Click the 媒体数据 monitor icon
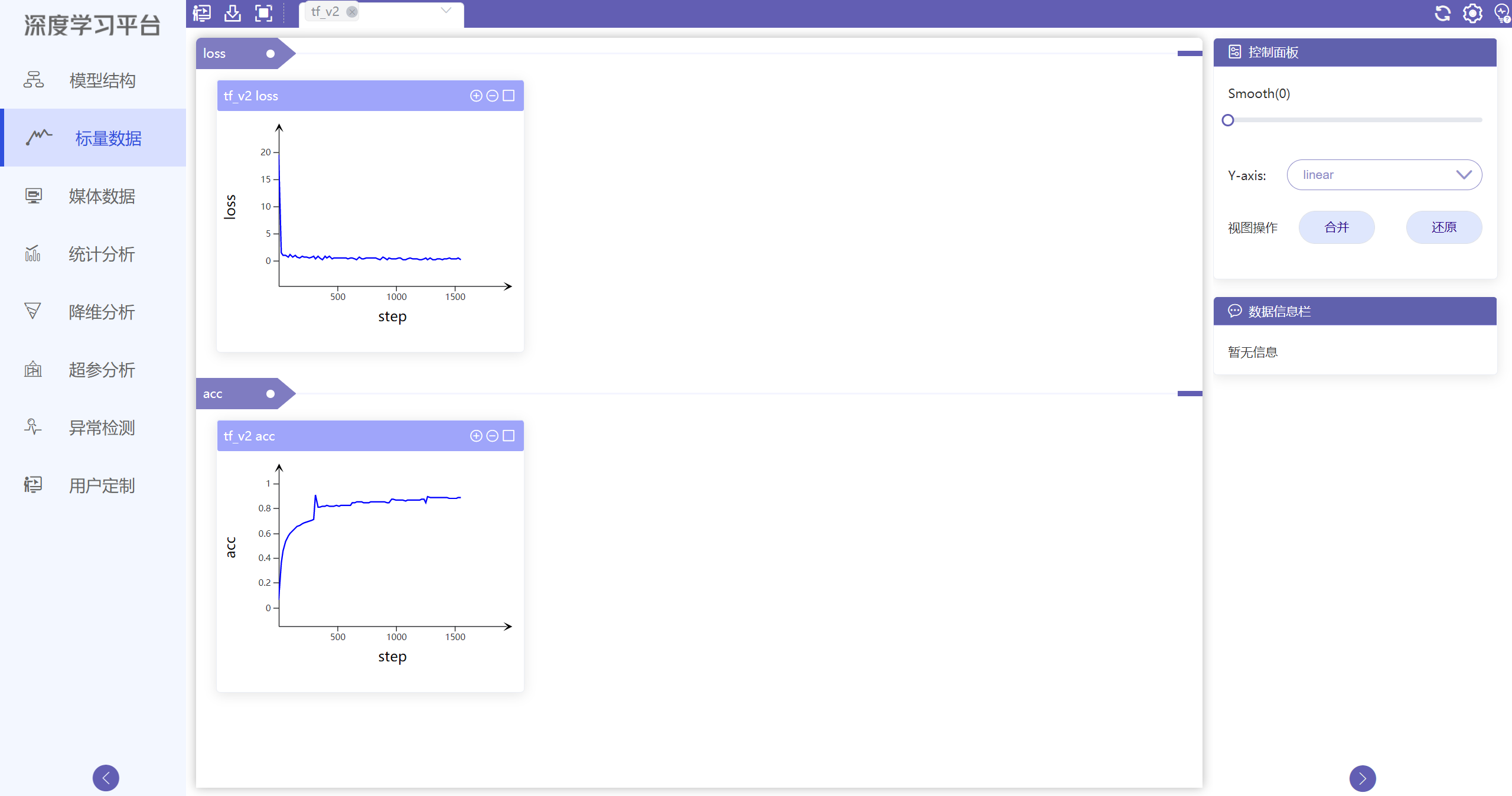Screen dimensions: 1512x796 click(34, 195)
